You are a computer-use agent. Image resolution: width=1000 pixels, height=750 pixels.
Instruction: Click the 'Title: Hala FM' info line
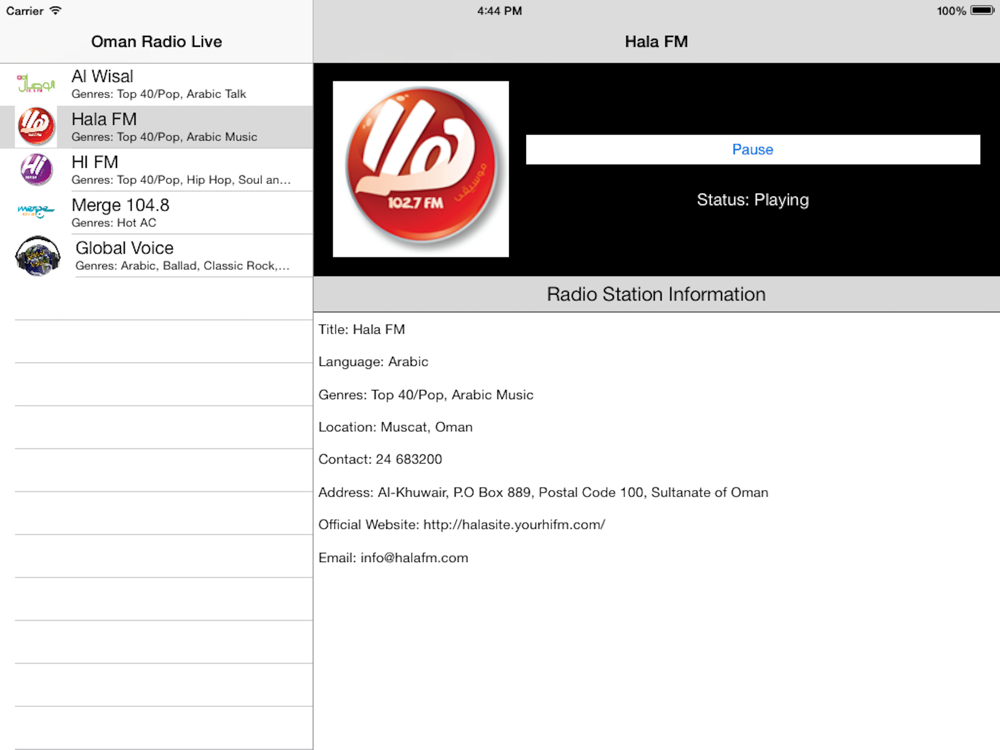coord(362,329)
